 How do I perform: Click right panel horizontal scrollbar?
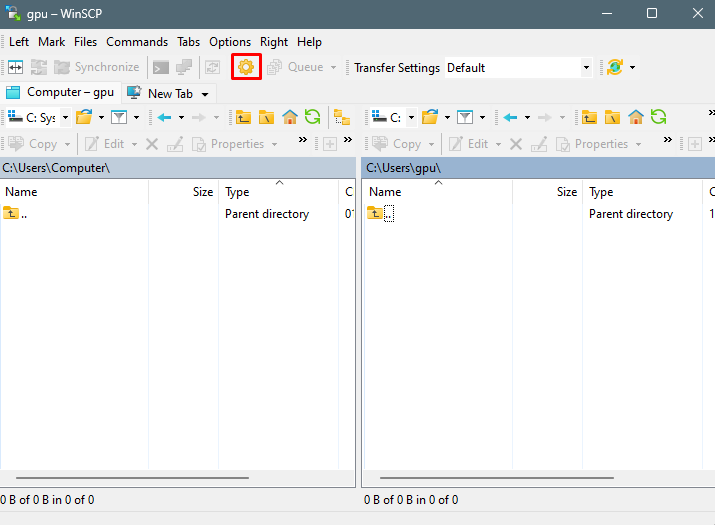click(497, 478)
